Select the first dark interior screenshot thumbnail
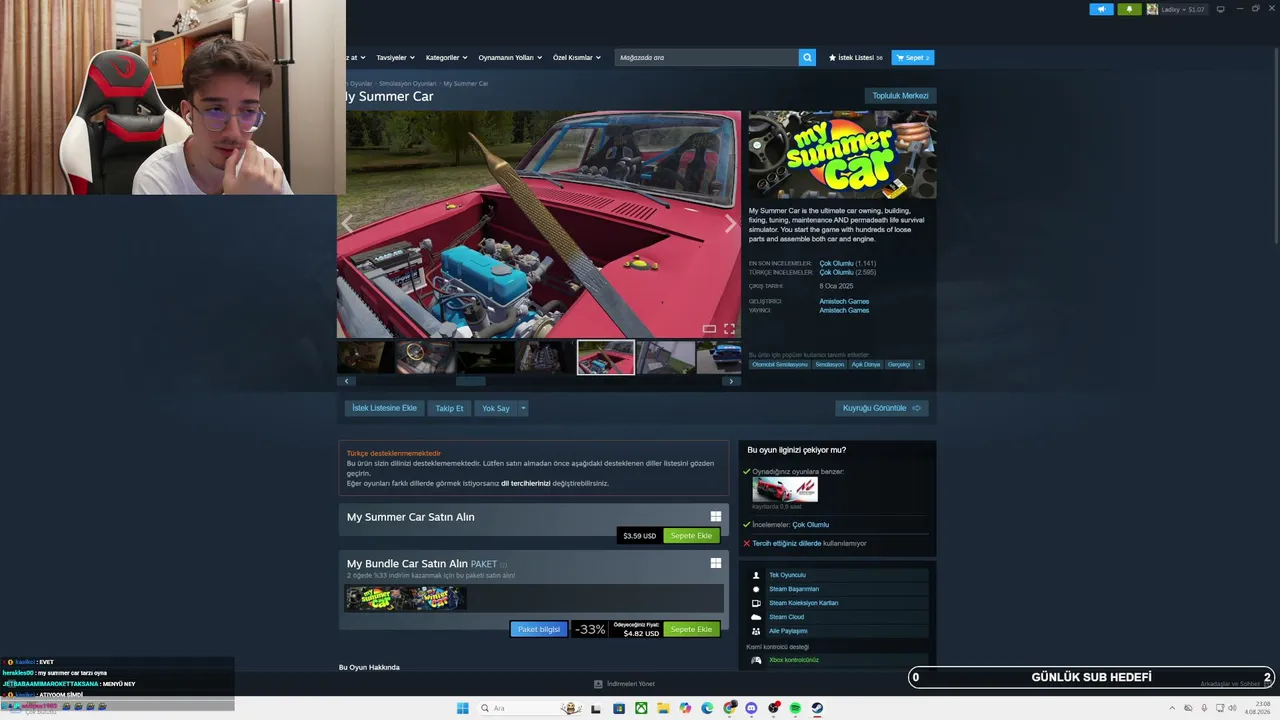Screen dimensions: 1280x720 point(365,357)
